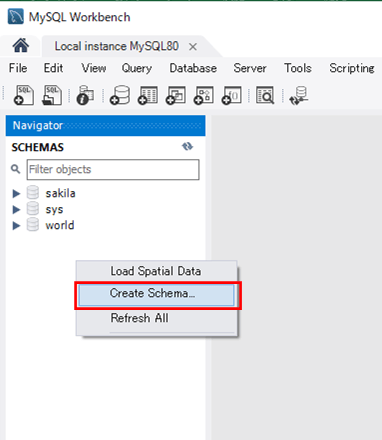Viewport: 382px width, 440px height.
Task: Open the Scripting menu
Action: point(352,68)
